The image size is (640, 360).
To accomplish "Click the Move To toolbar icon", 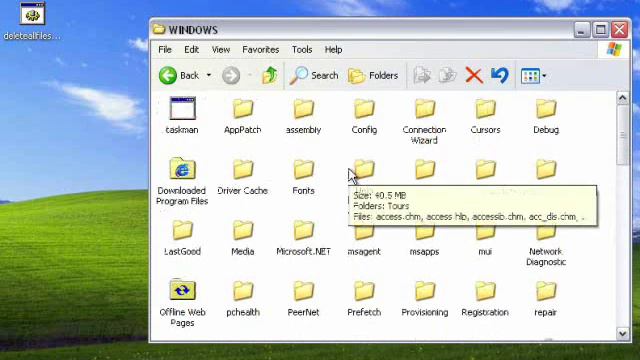I will click(422, 76).
